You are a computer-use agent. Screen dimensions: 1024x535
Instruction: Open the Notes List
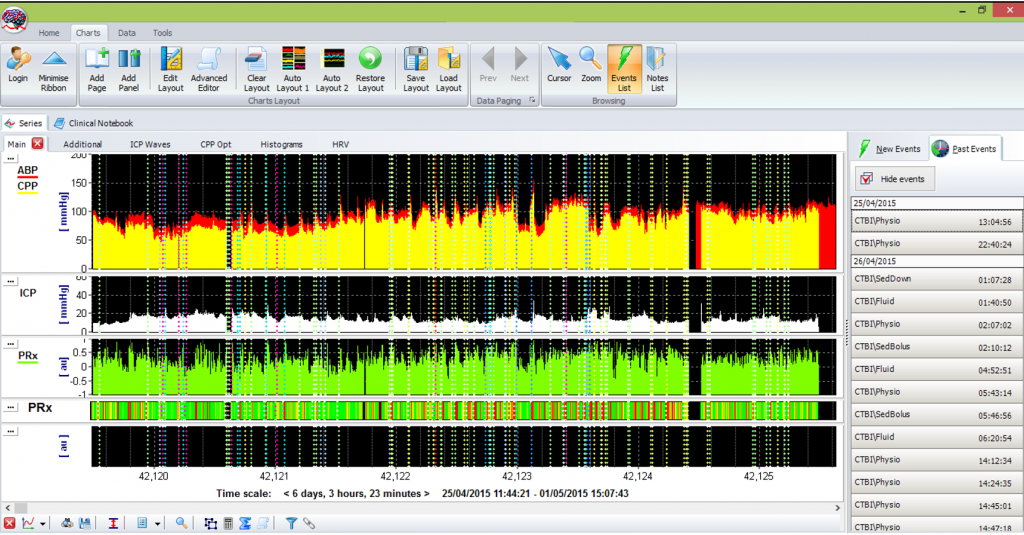coord(657,69)
